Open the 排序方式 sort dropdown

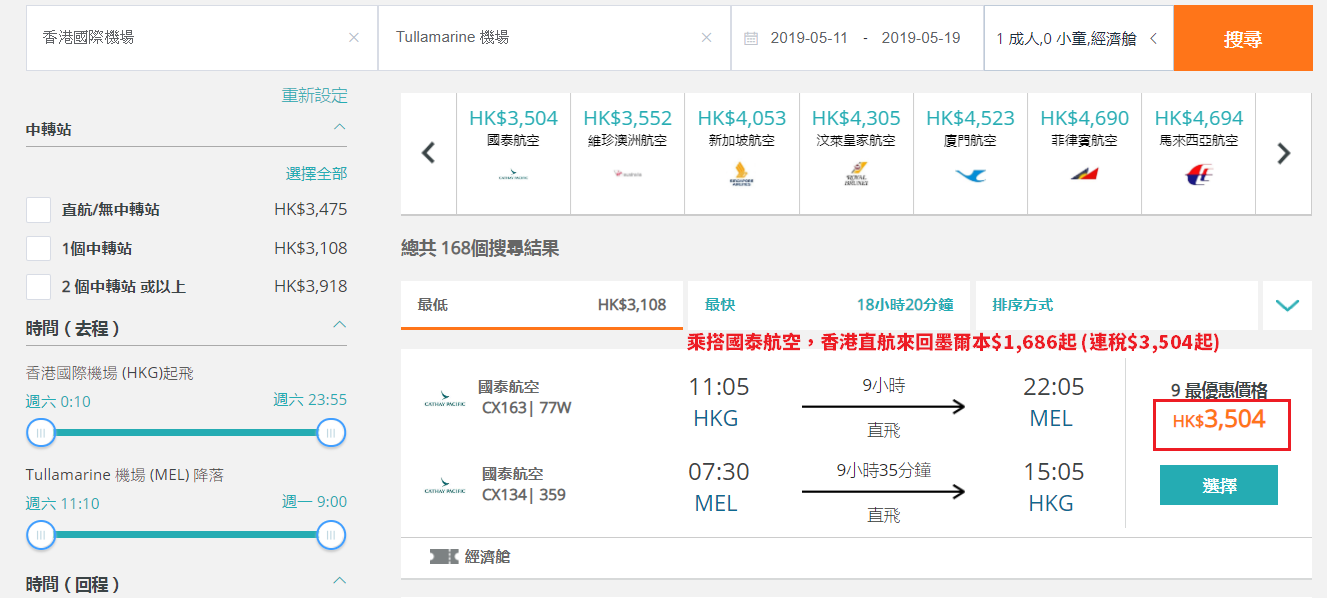pos(1116,305)
